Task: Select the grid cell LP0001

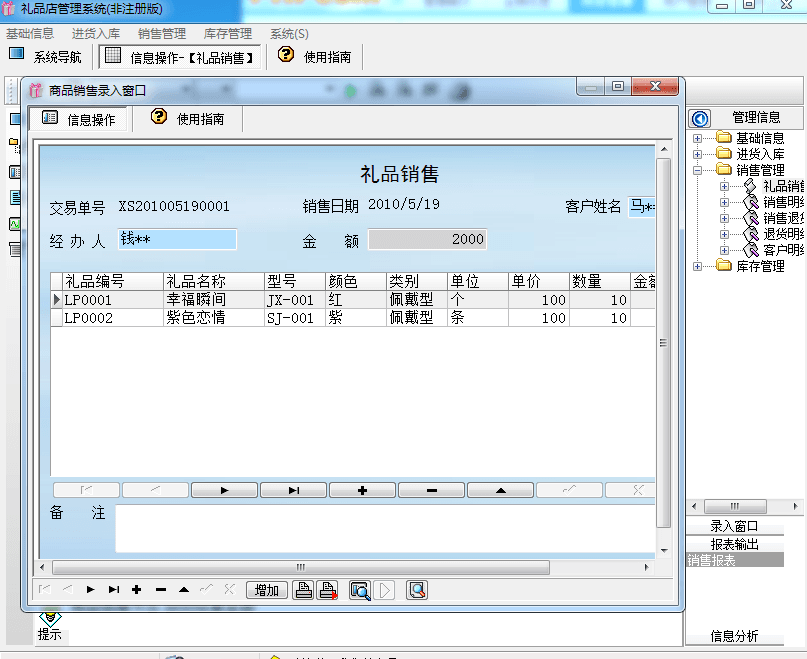Action: 113,300
